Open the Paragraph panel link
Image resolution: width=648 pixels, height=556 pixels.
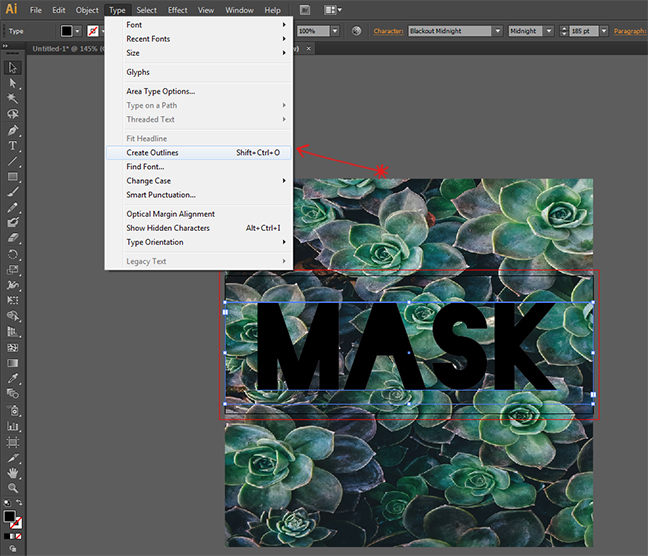tap(630, 31)
